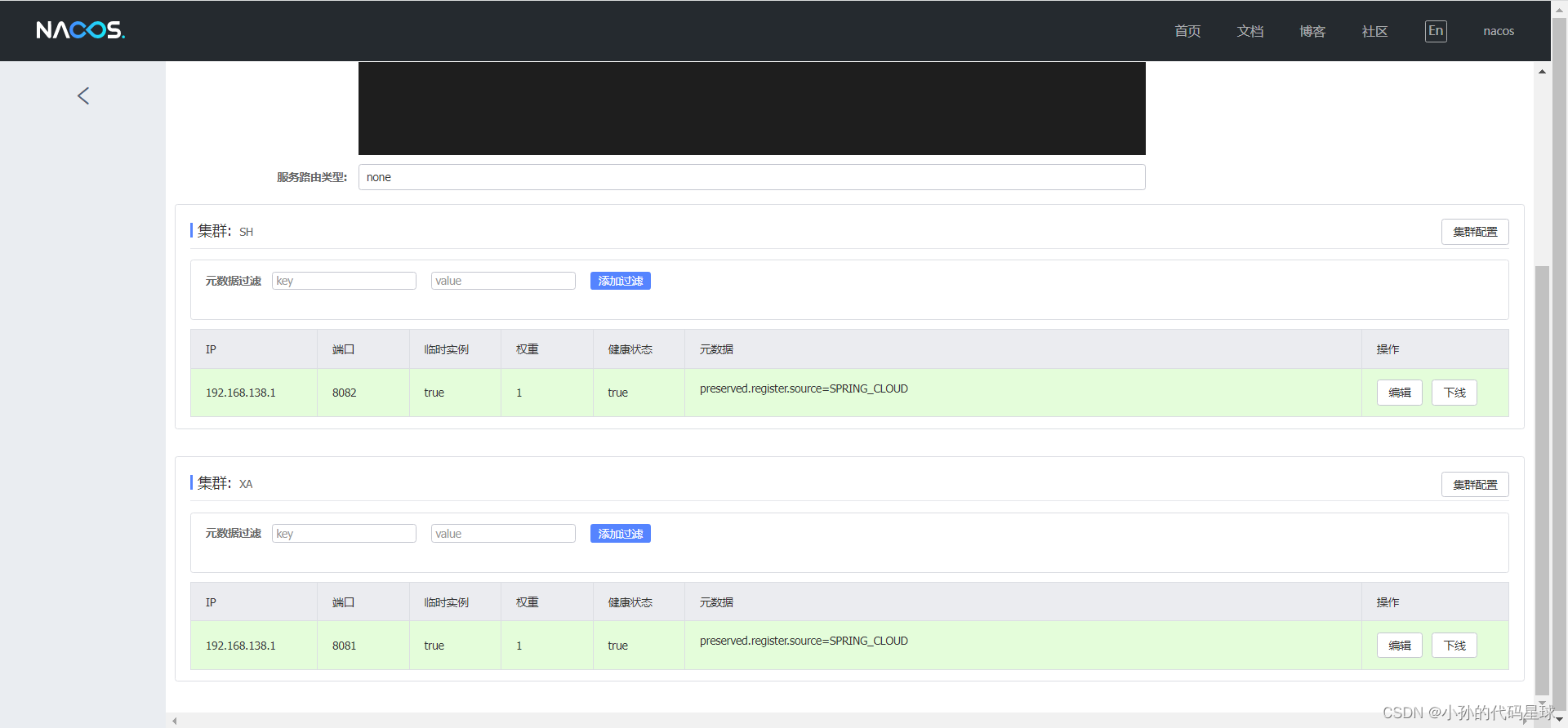Select IP 192.168.138.1 in XA cluster row

tap(241, 646)
